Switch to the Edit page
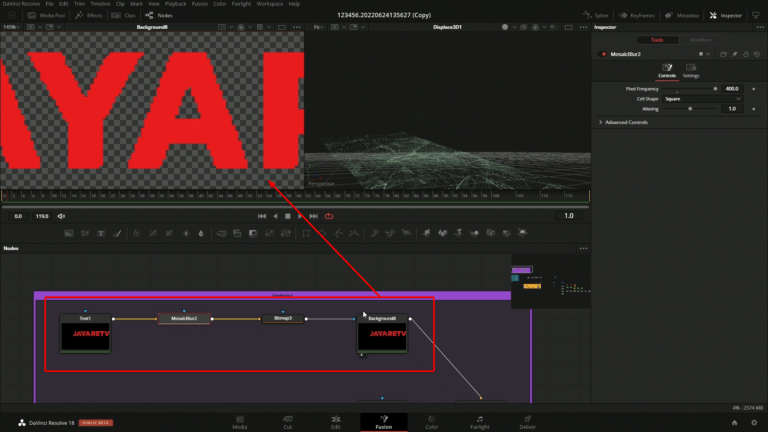Viewport: 768px width, 432px height. coord(336,423)
